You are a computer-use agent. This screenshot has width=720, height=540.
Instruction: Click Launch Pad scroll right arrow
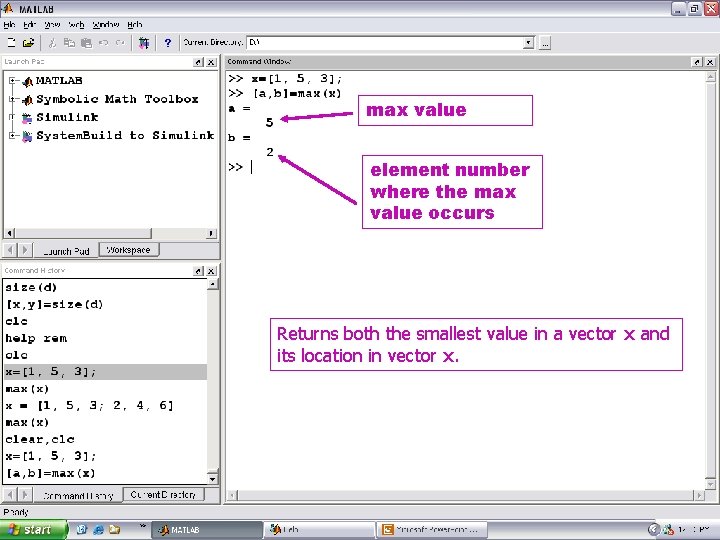point(211,233)
